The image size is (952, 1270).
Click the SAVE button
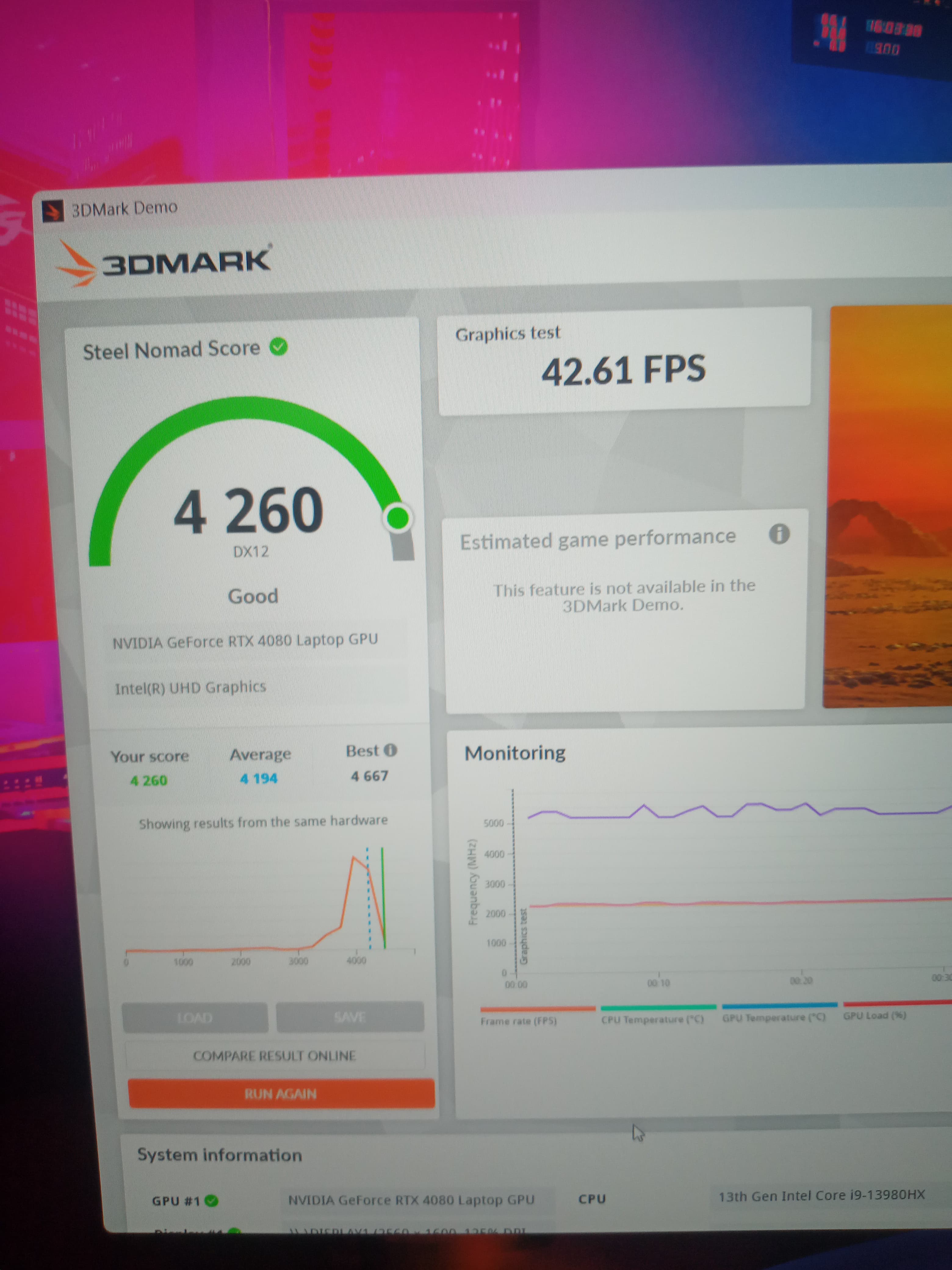tap(349, 1017)
